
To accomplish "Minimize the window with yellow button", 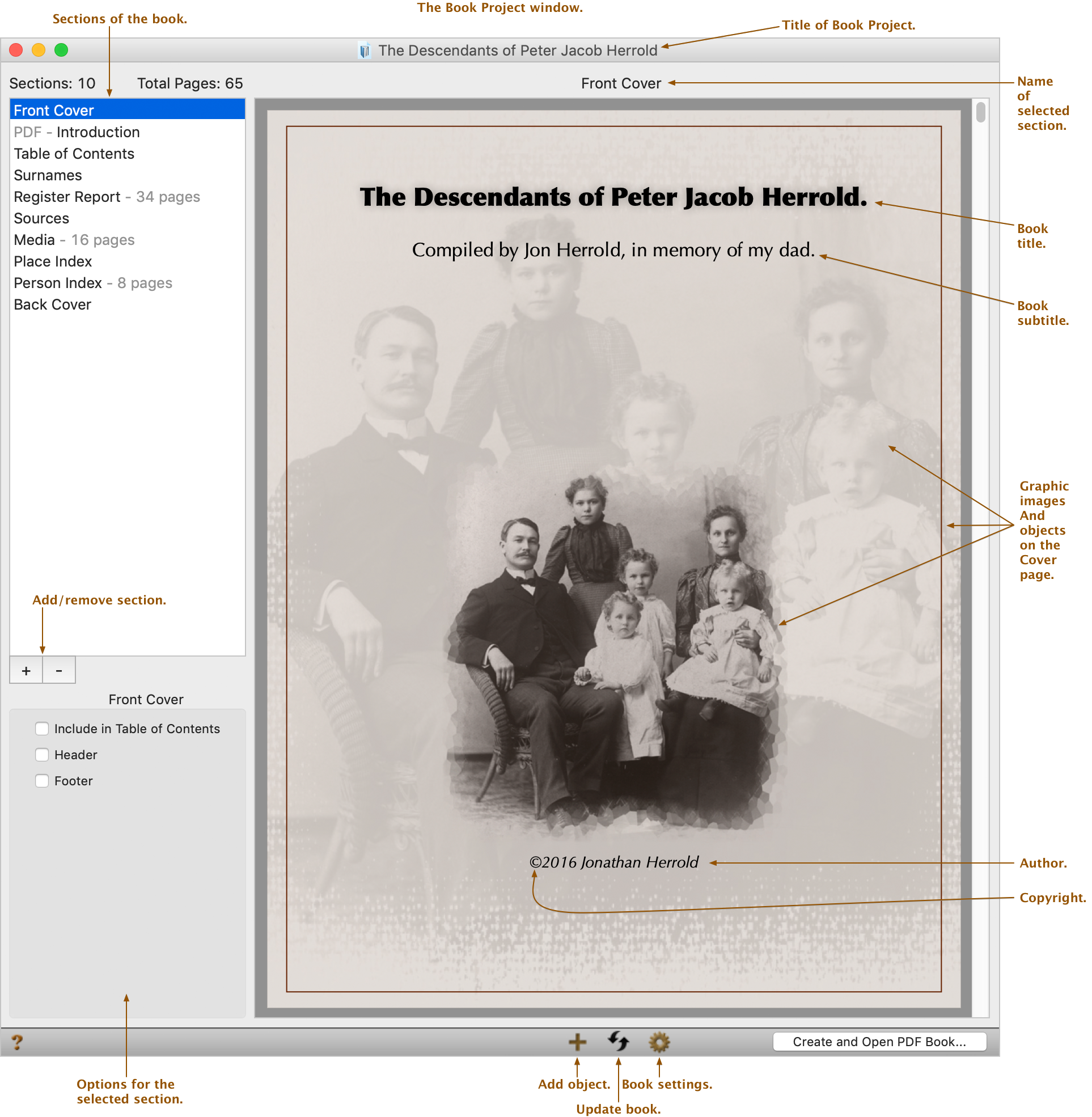I will (x=39, y=50).
